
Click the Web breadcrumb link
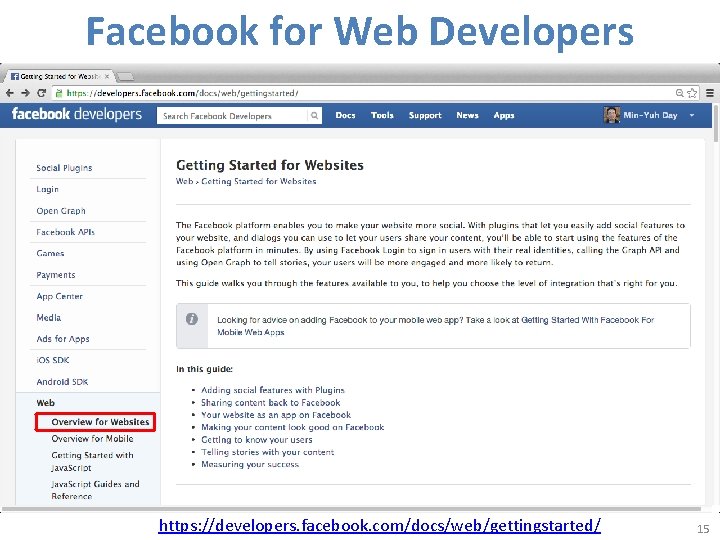184,181
